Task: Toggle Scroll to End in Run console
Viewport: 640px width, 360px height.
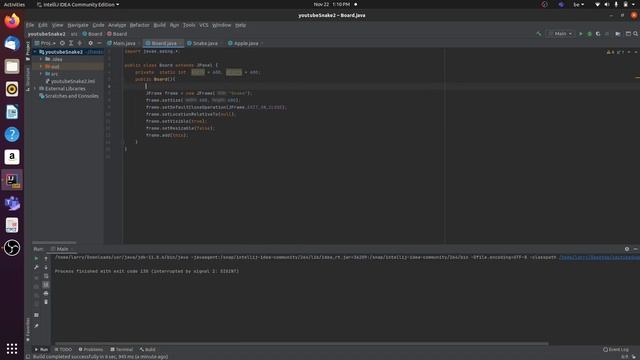Action: coord(46,284)
